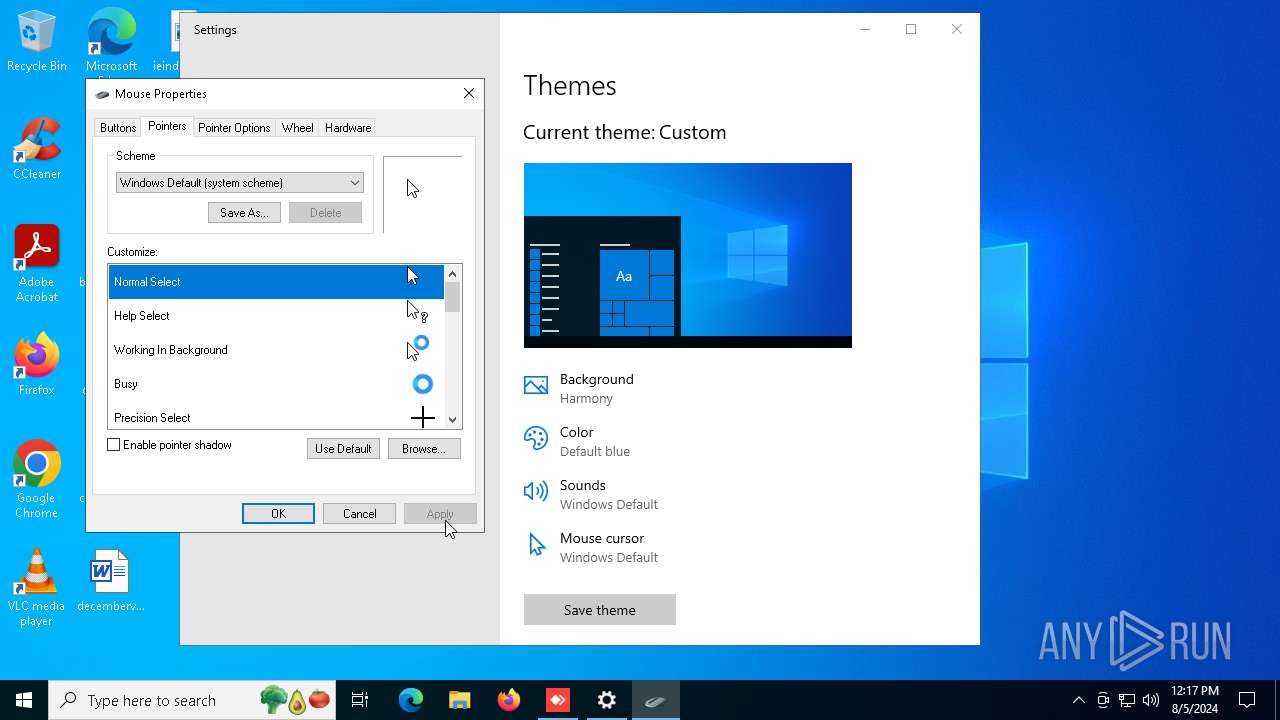Open Background Harmony setting
Viewport: 1280px width, 720px height.
(x=596, y=388)
